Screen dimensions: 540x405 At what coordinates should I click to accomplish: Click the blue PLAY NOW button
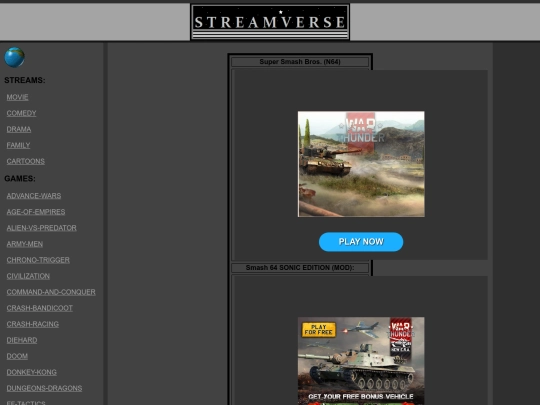point(361,242)
